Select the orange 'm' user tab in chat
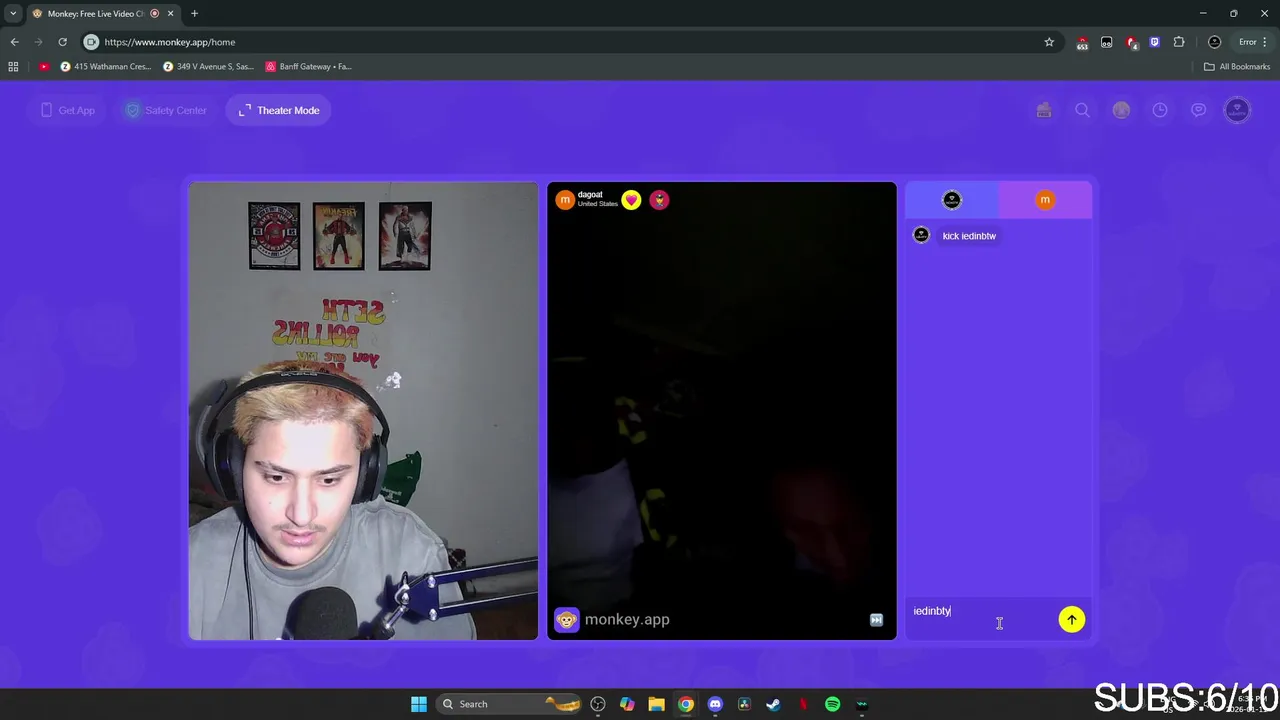The image size is (1280, 720). (x=1045, y=200)
